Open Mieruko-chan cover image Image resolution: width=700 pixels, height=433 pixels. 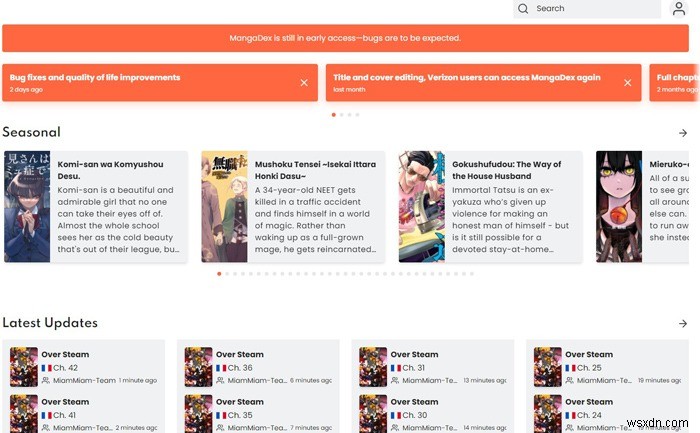(619, 206)
